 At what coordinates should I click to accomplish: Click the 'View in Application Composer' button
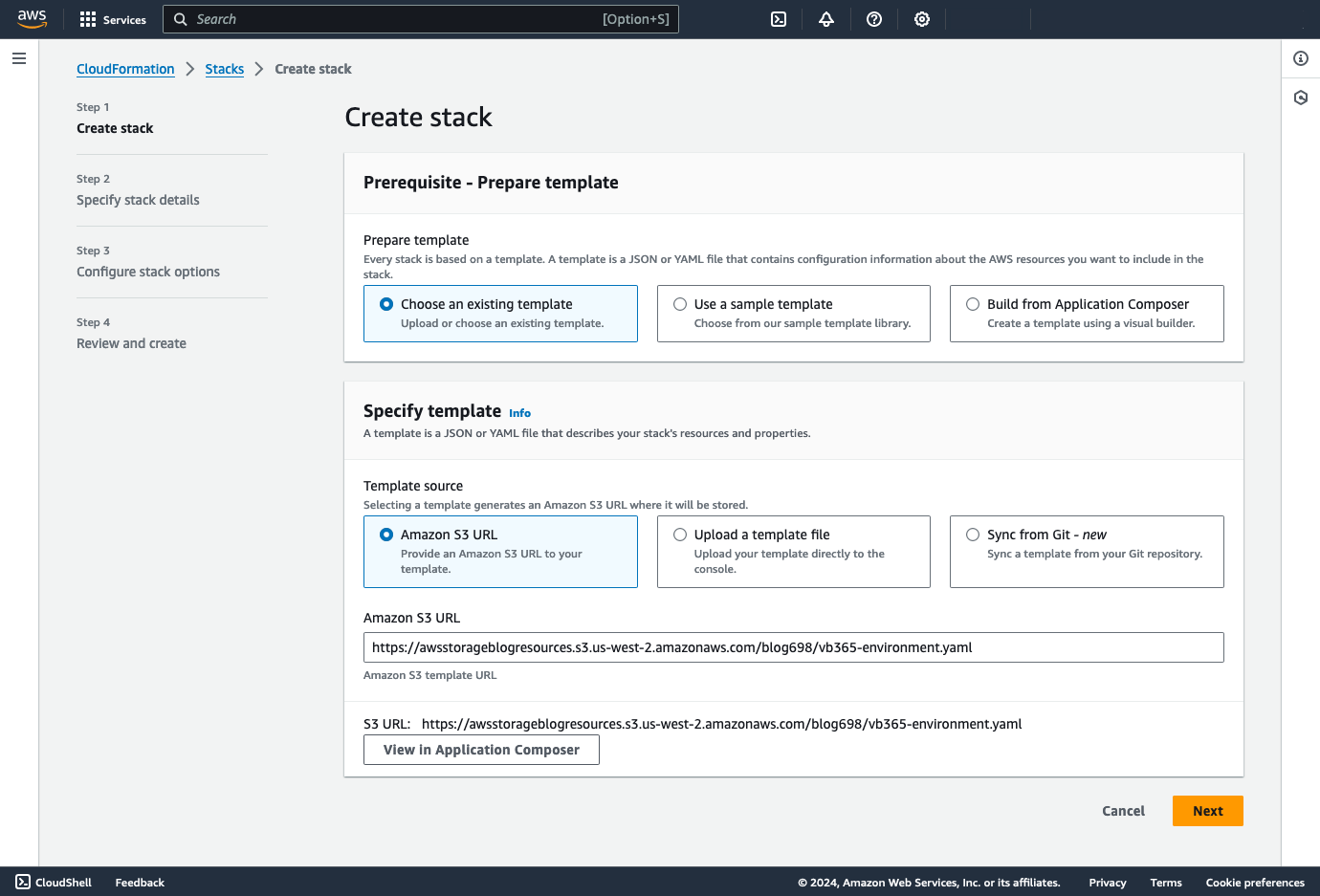point(481,750)
